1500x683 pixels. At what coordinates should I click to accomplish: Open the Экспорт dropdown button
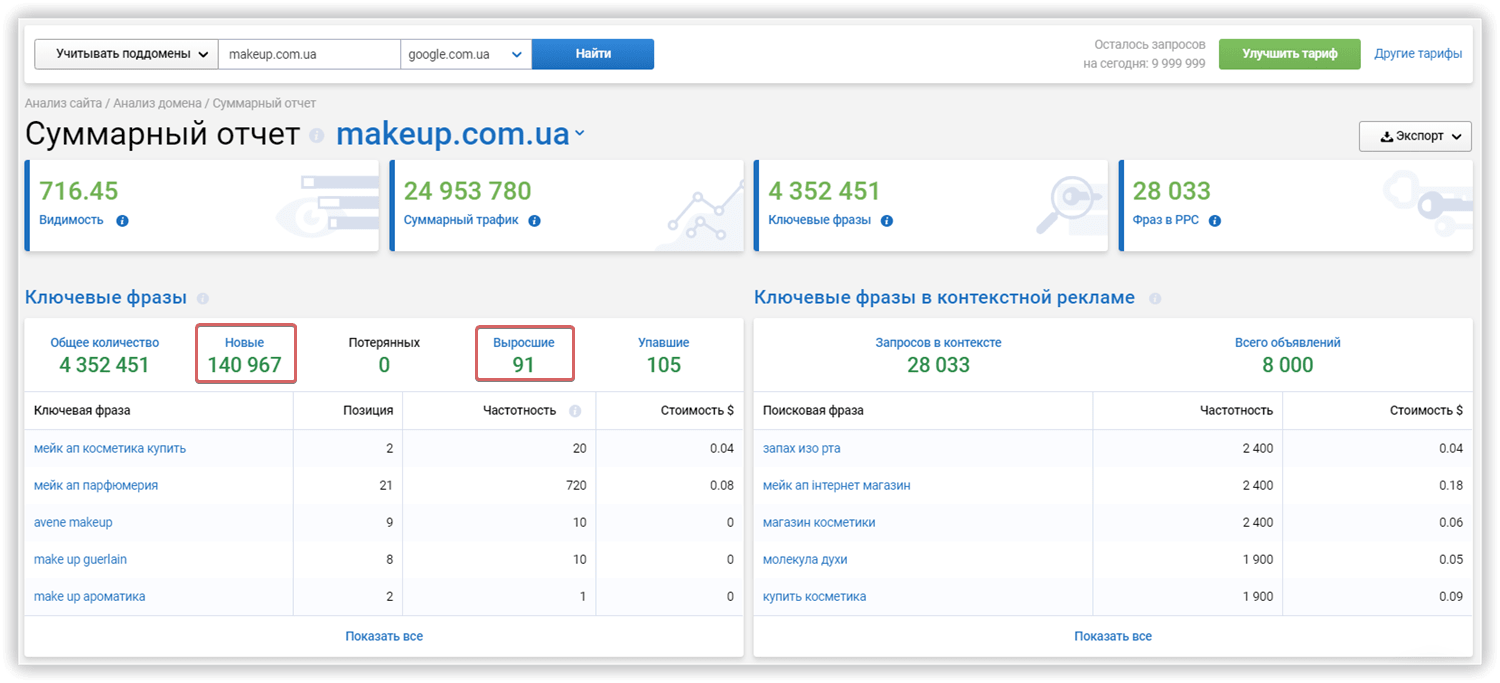pos(1415,136)
